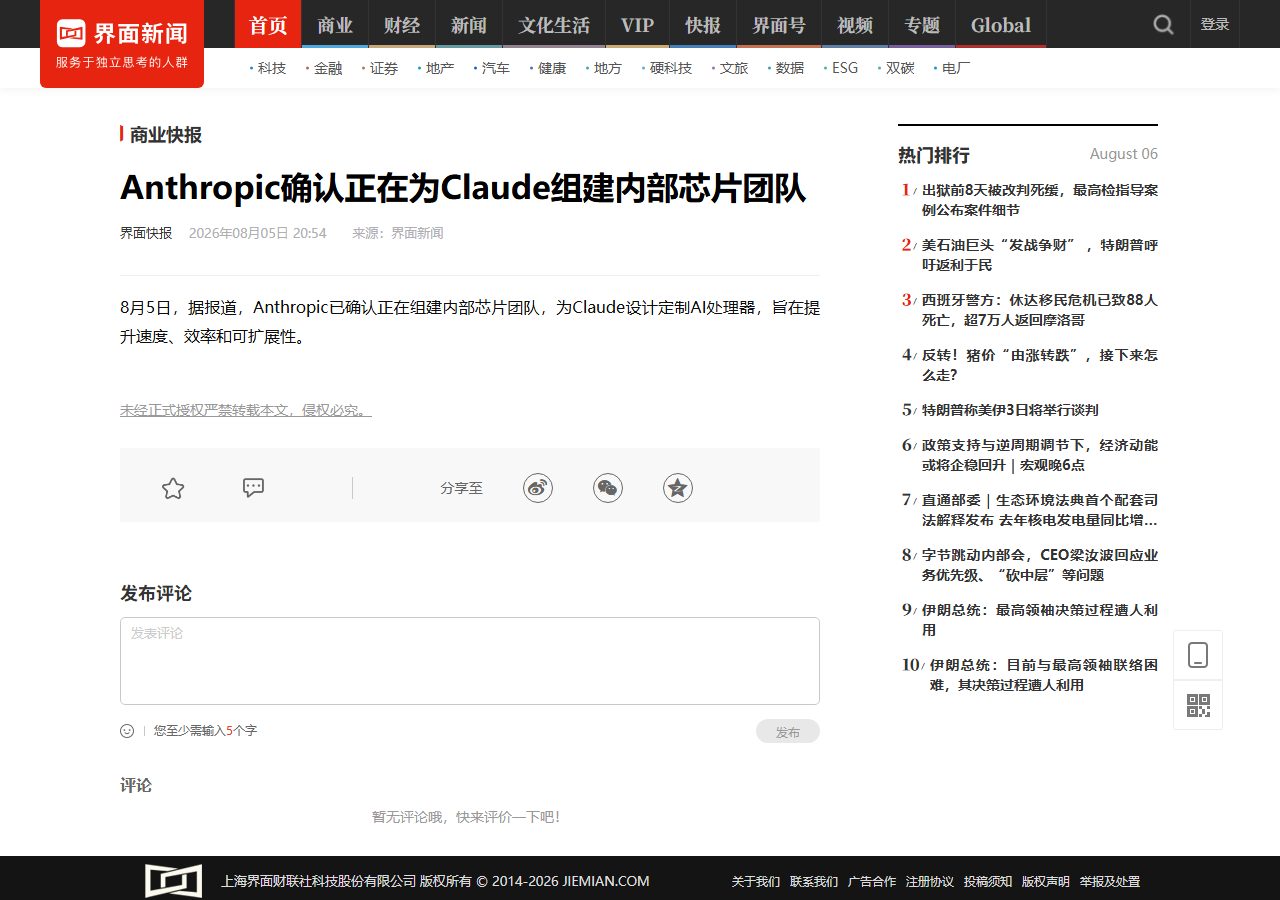This screenshot has width=1280, height=900.
Task: Go to 硬科技 subcategory
Action: tap(671, 68)
